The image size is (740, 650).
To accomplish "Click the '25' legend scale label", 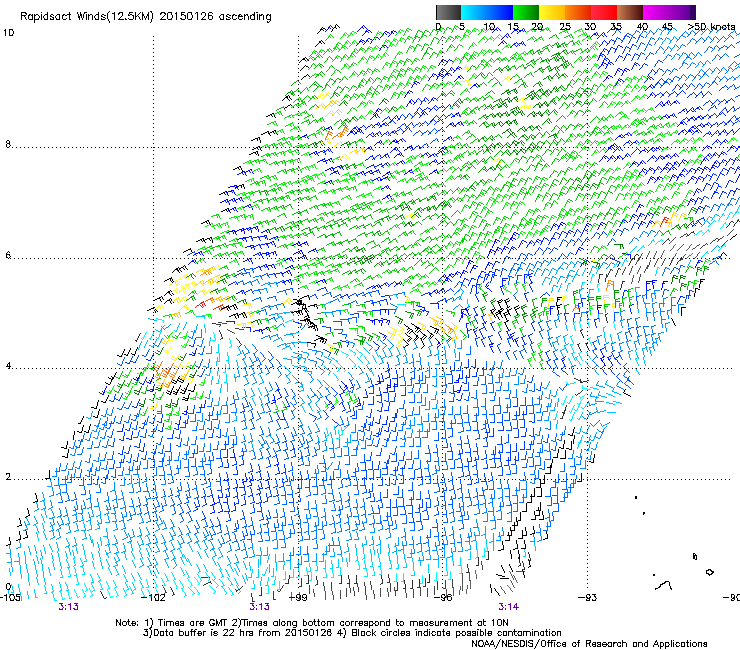I will 565,27.
